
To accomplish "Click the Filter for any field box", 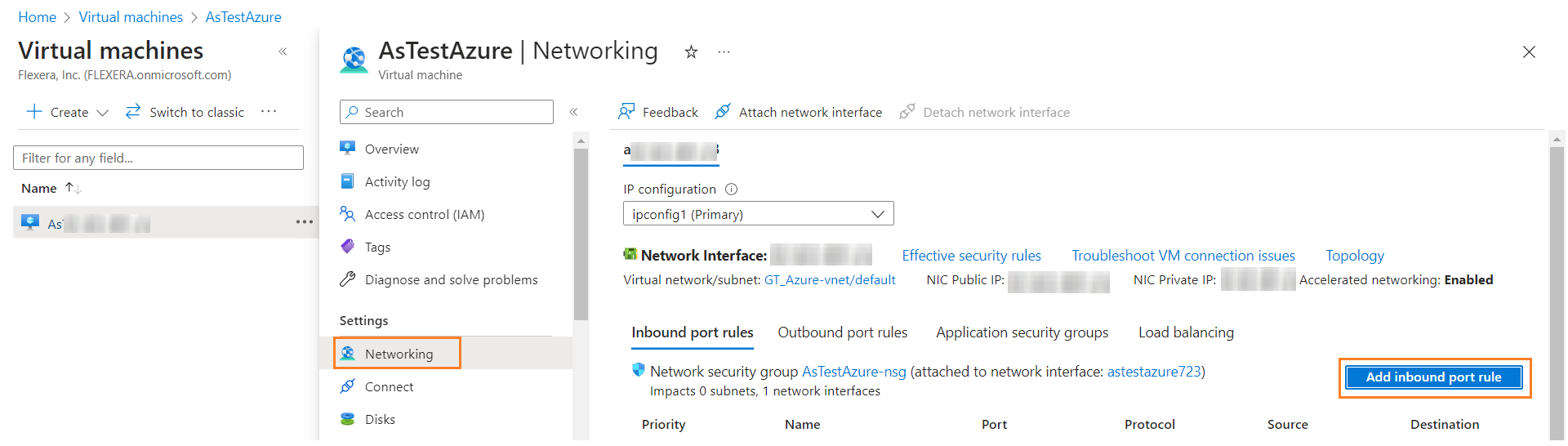I will 158,158.
